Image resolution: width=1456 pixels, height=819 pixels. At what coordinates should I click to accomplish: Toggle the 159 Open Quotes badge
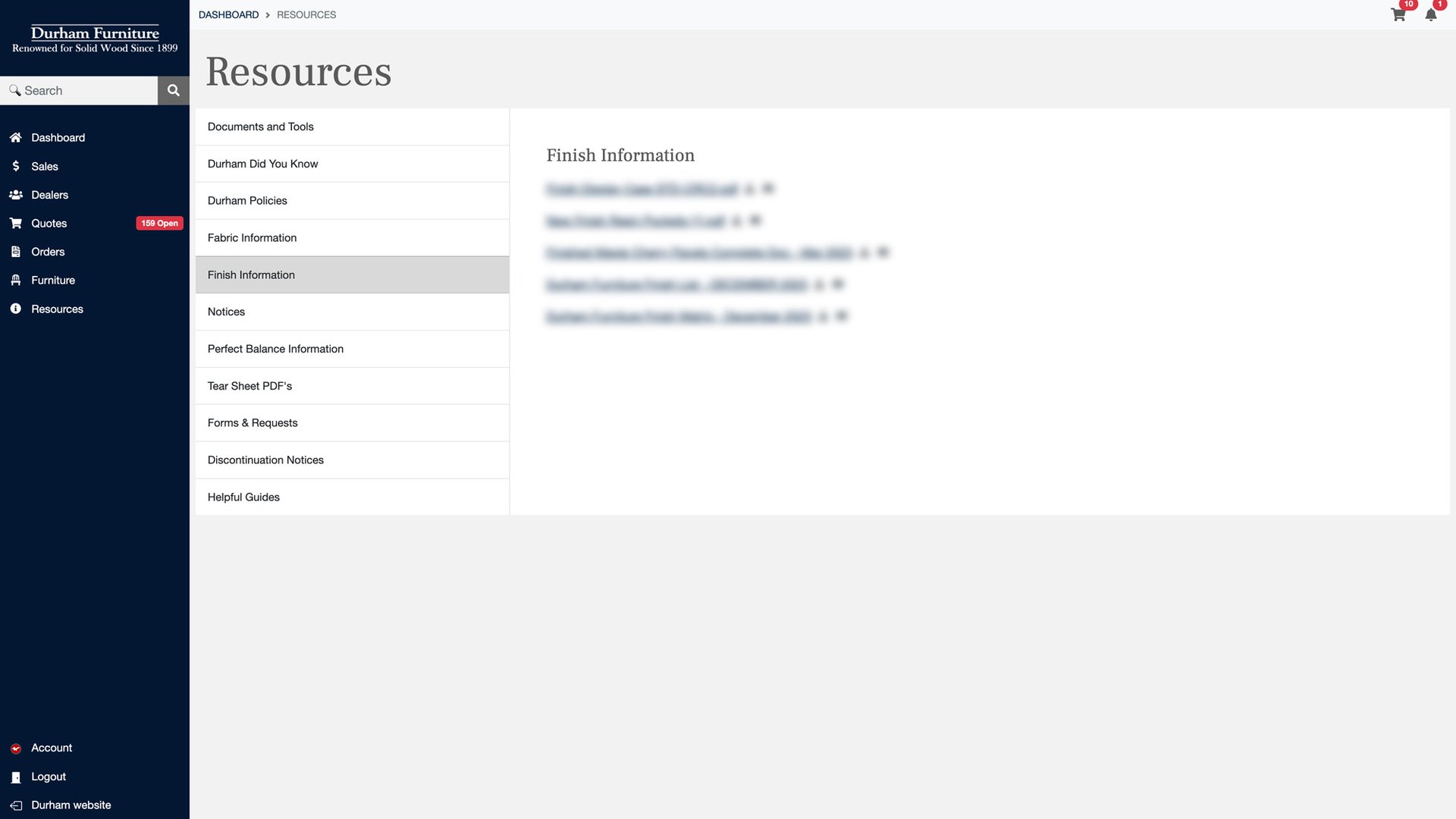click(159, 223)
